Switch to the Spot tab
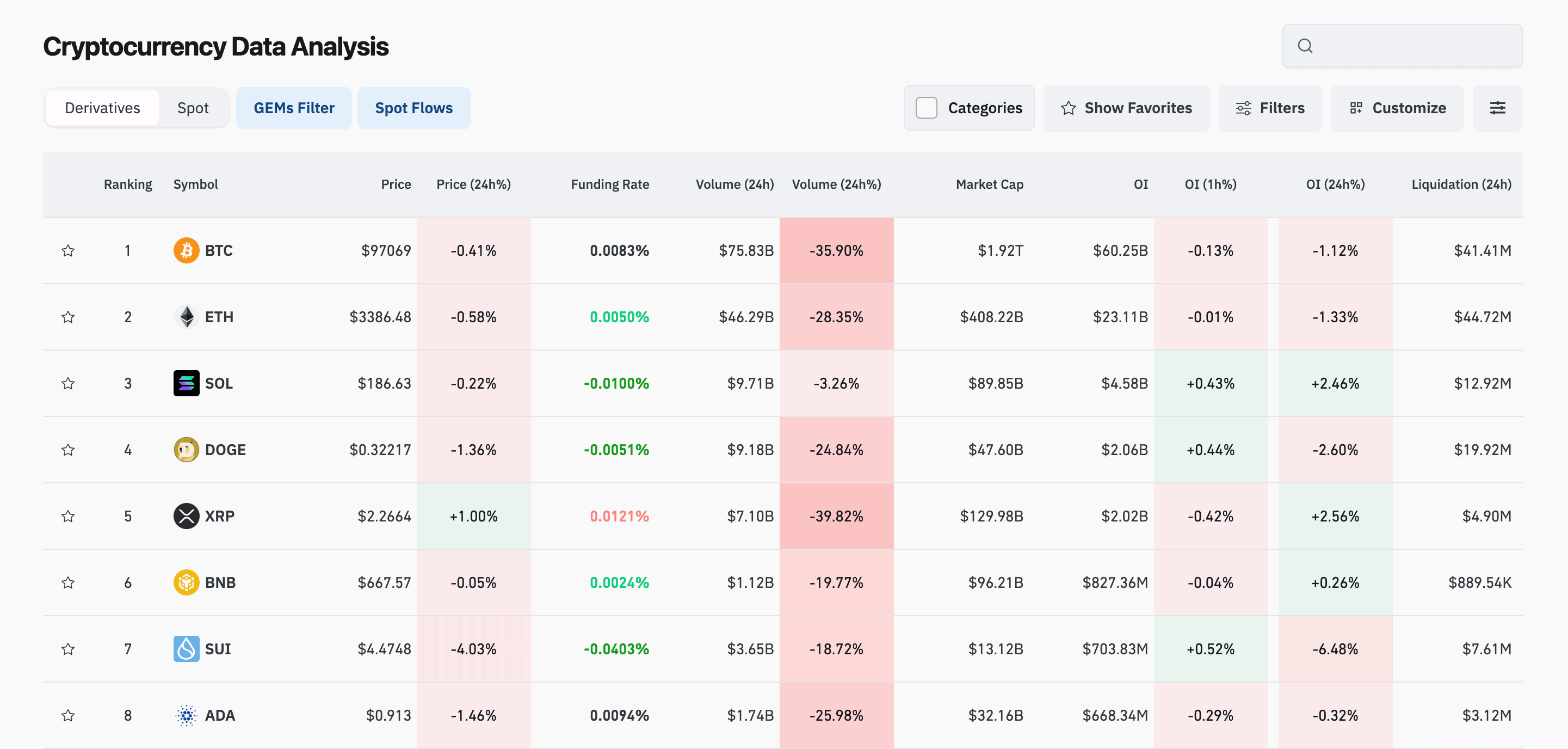 [193, 108]
